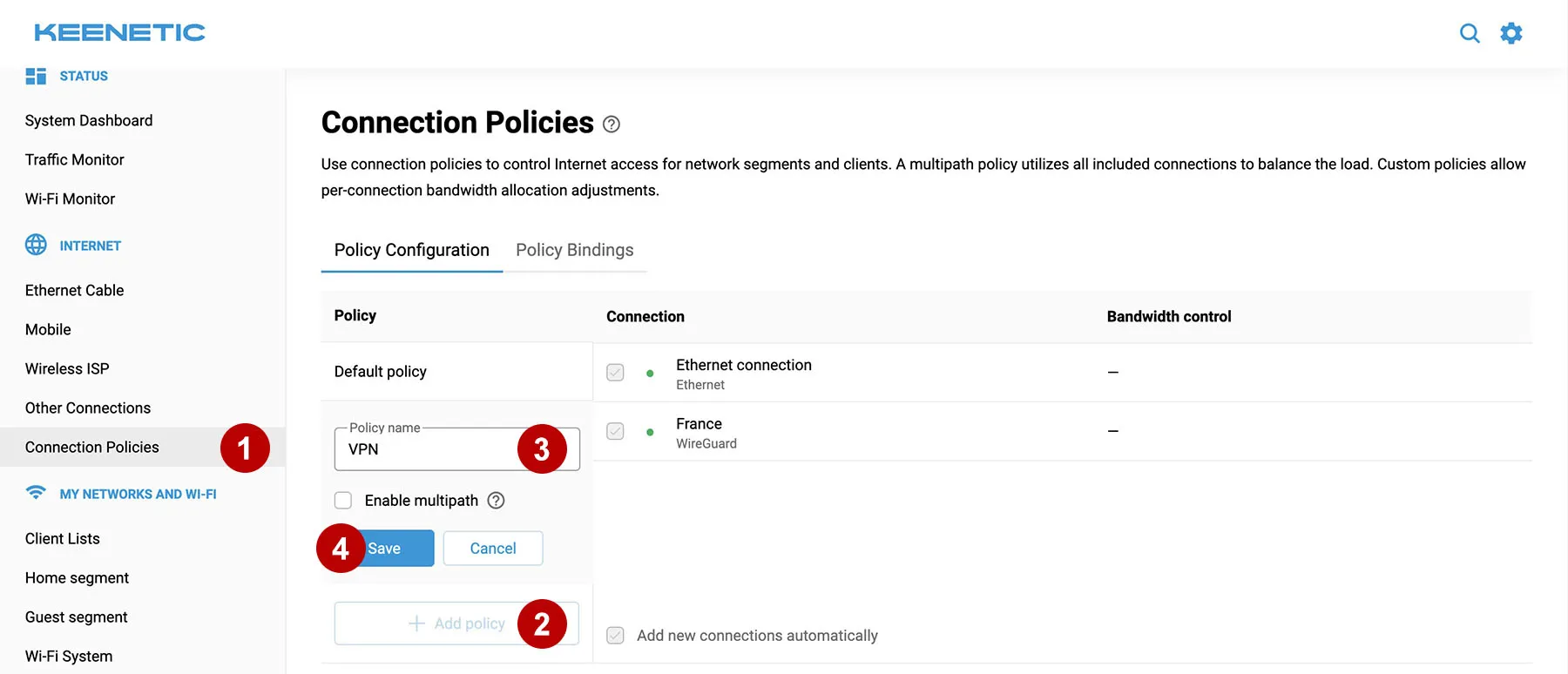Click the Keenetic logo
This screenshot has height=674, width=1568.
pos(119,33)
